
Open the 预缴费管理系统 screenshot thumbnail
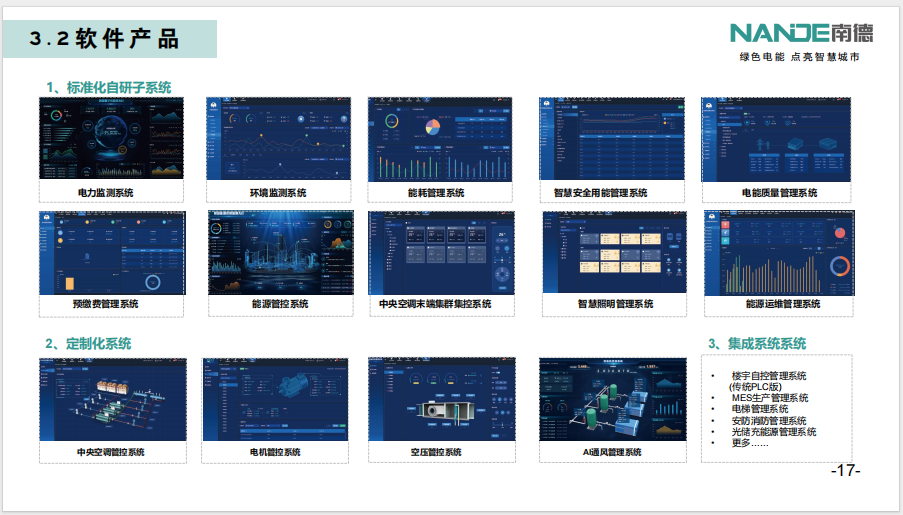tap(111, 252)
